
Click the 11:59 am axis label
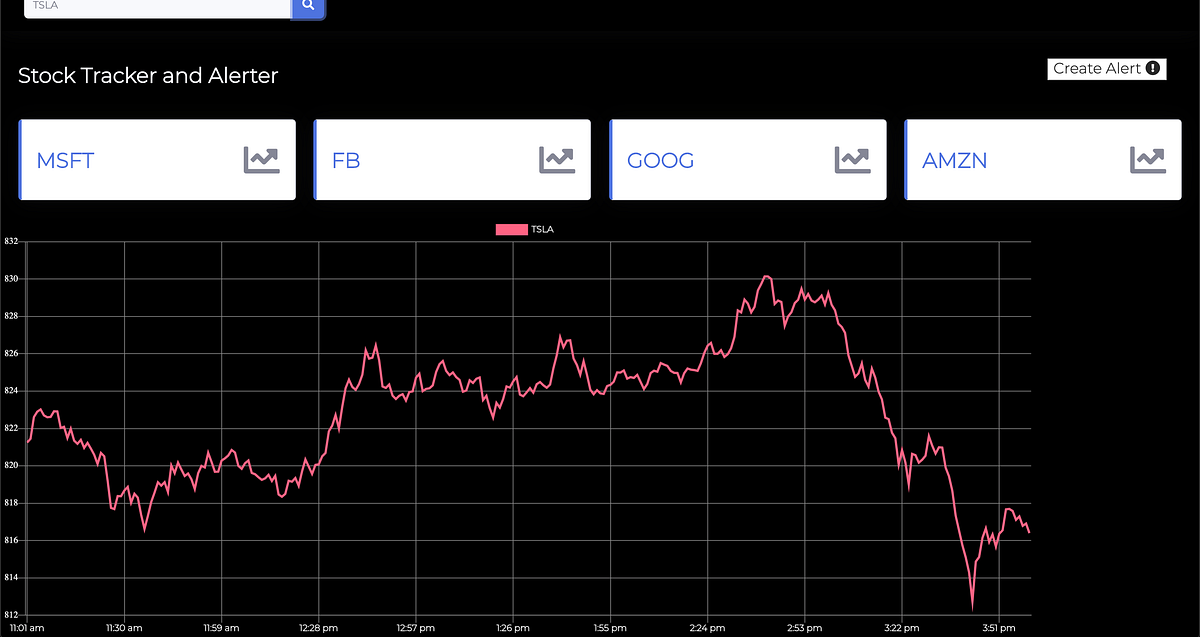(x=221, y=629)
